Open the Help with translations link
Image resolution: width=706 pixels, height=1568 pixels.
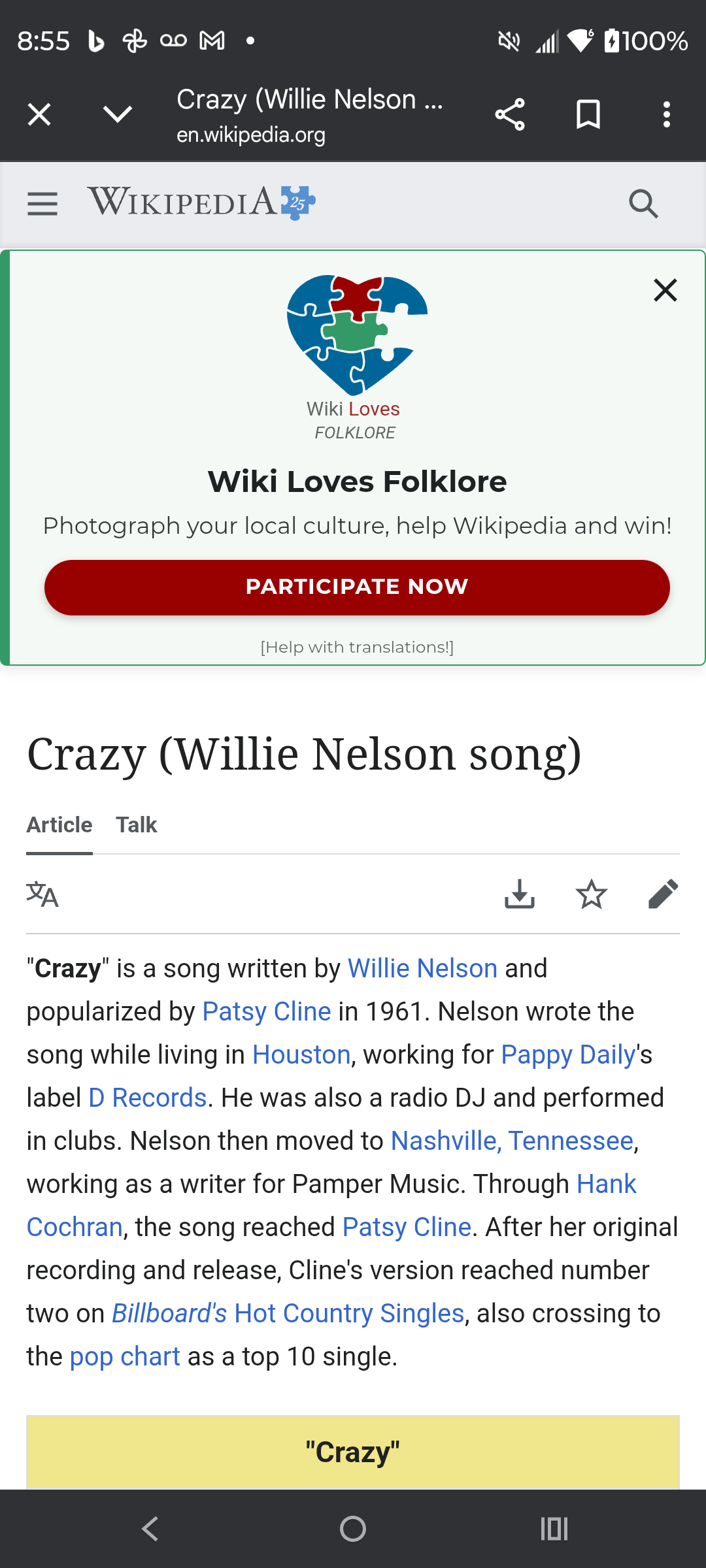357,647
